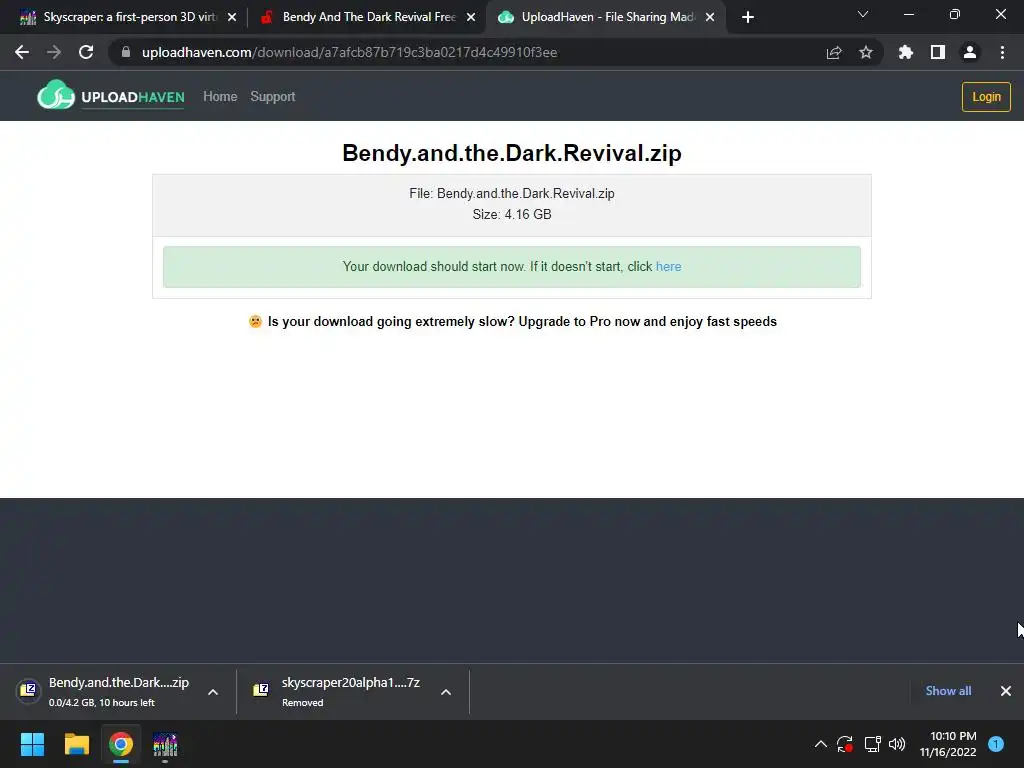This screenshot has height=768, width=1024.
Task: View site information via lock icon
Action: pos(125,52)
